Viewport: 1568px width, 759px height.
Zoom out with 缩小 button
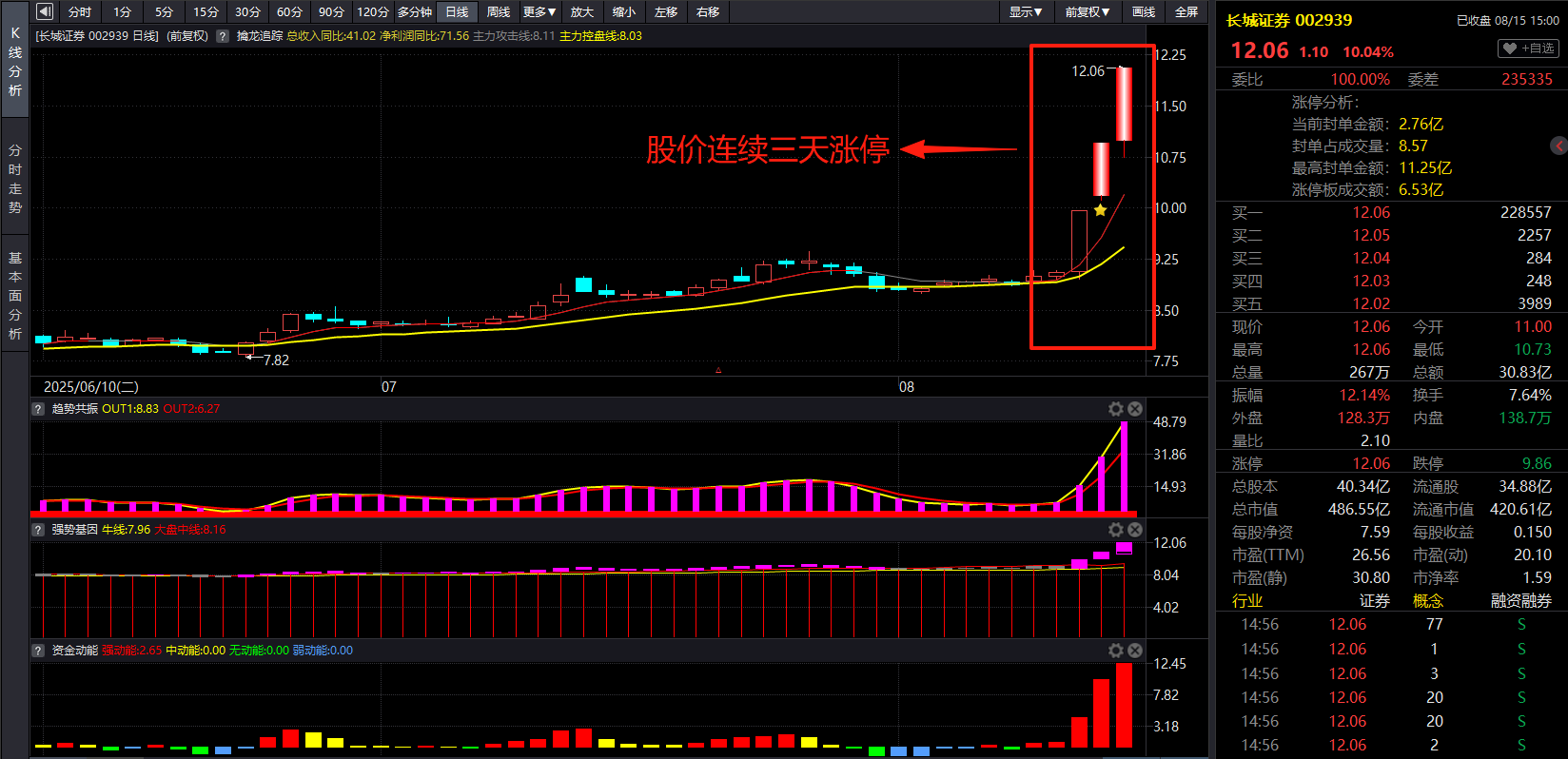coord(624,11)
